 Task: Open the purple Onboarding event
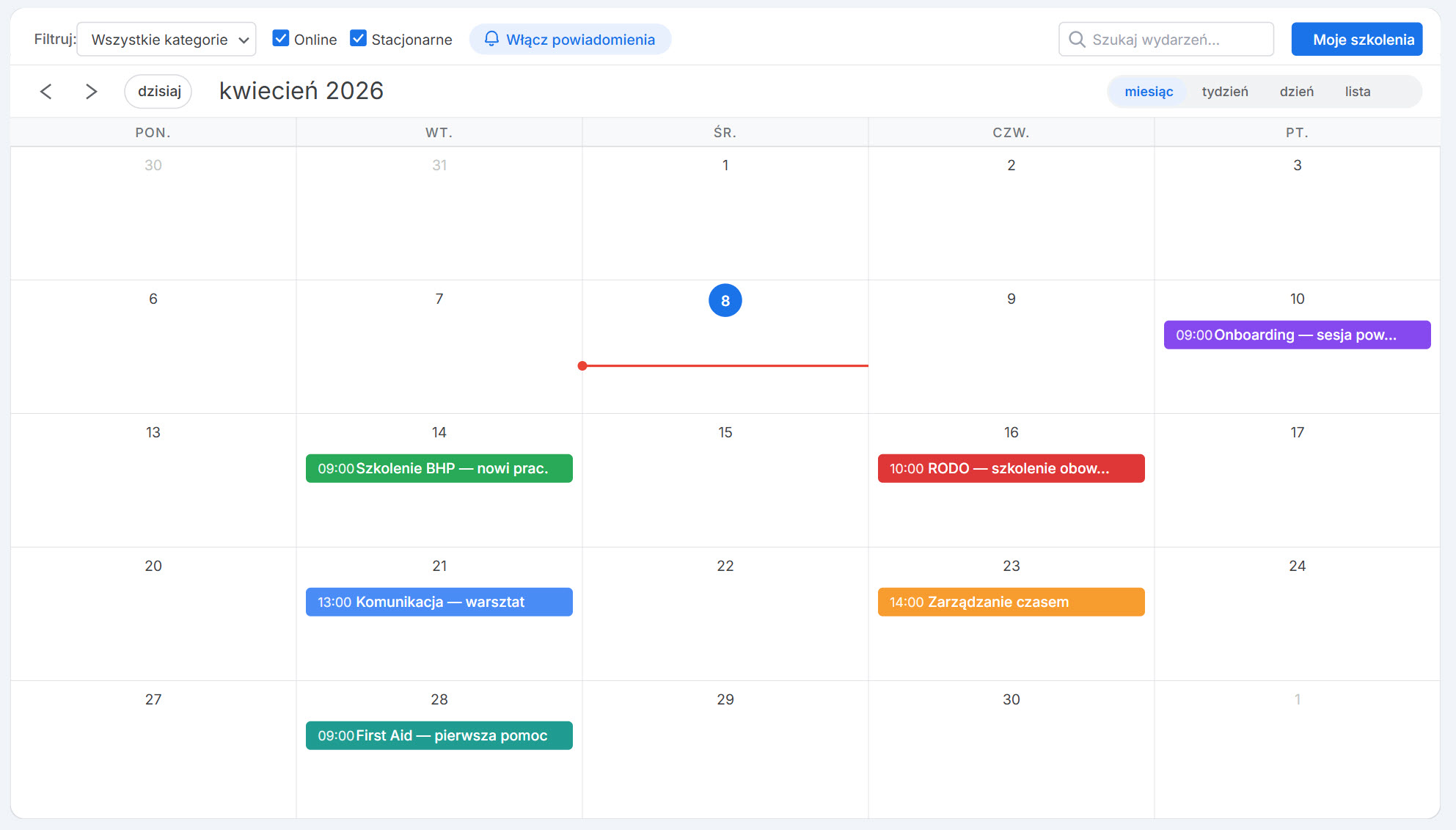tap(1296, 335)
